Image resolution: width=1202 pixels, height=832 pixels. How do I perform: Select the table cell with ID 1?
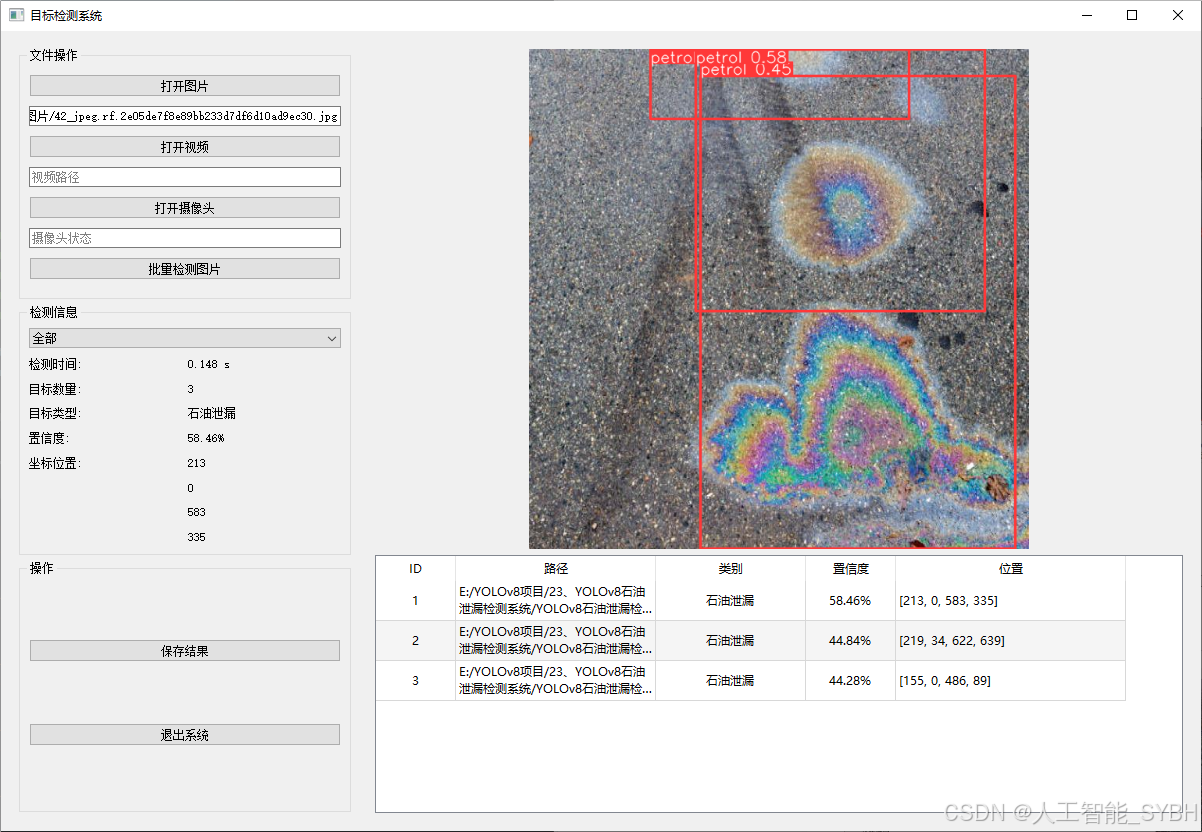[415, 601]
